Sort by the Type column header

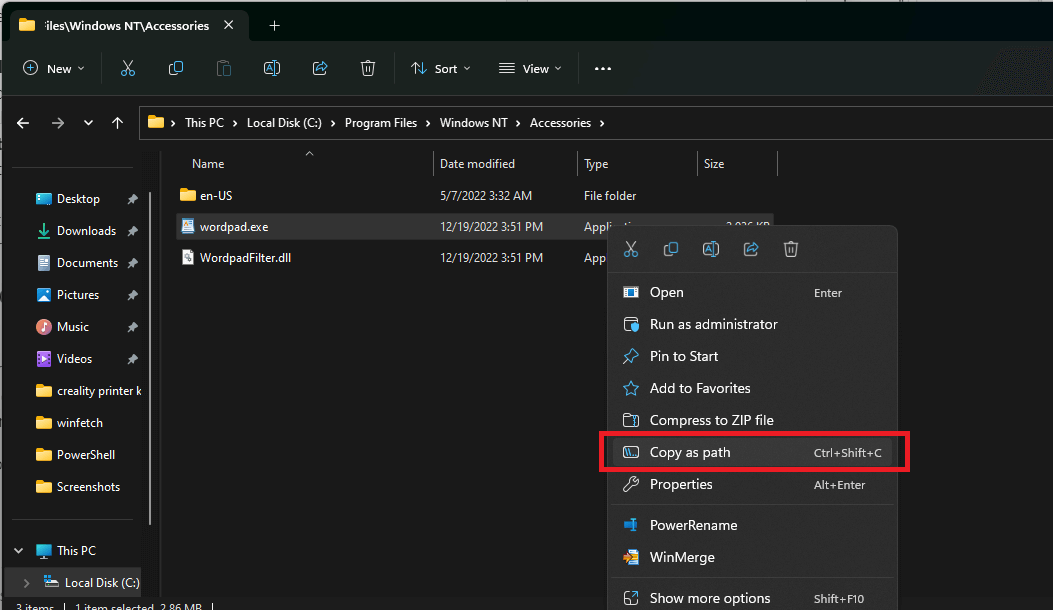(596, 164)
